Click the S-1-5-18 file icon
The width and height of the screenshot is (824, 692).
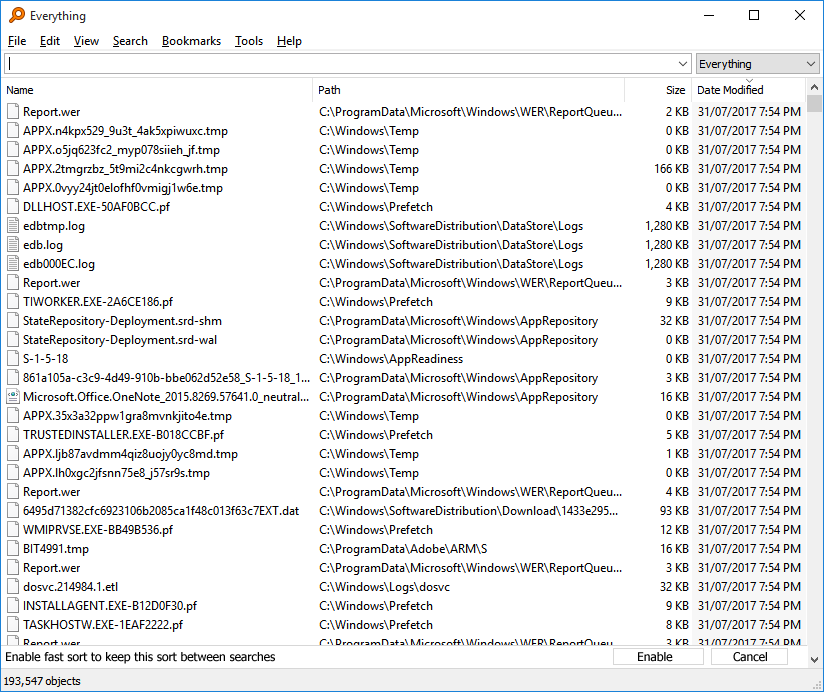13,359
